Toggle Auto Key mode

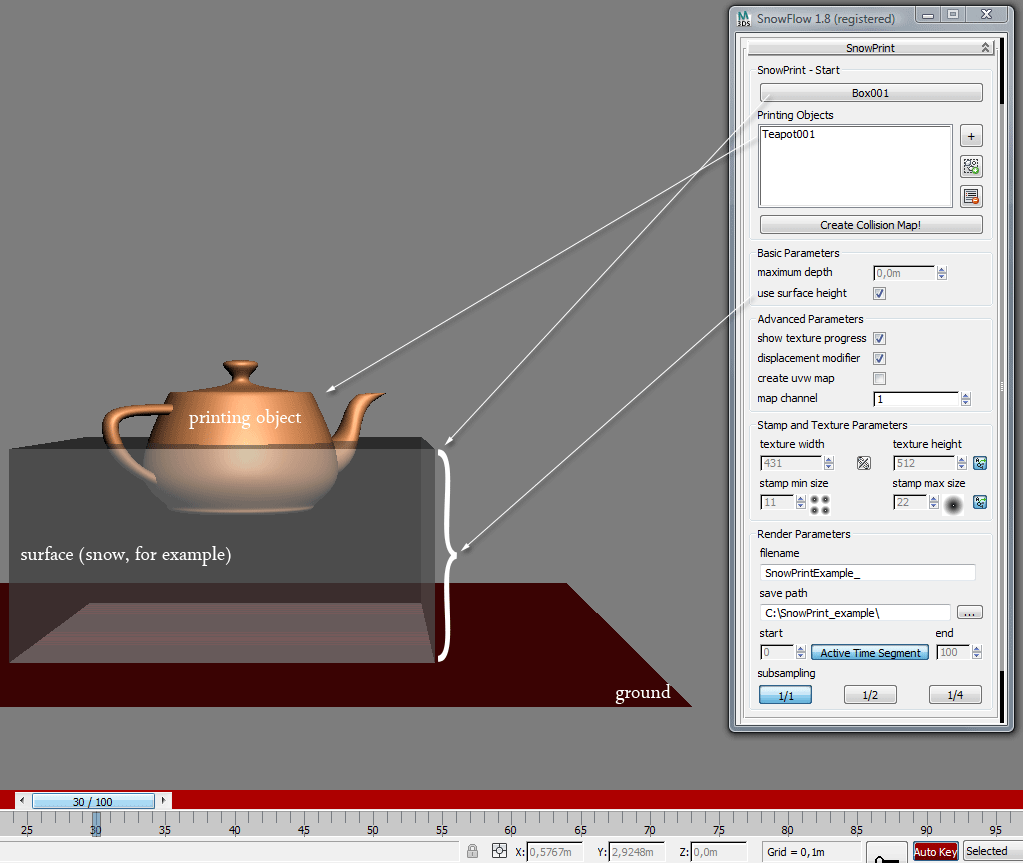coord(936,851)
